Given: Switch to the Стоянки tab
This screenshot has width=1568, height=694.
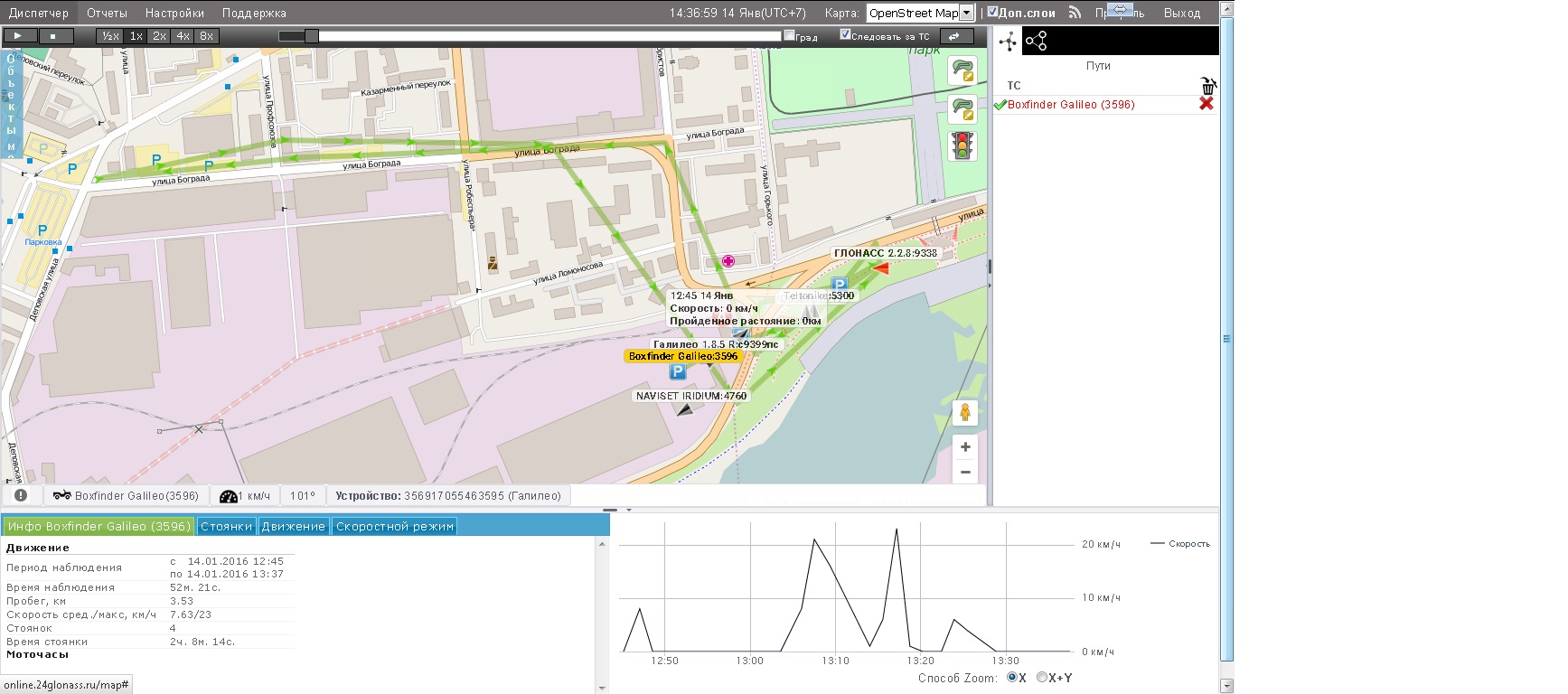Looking at the screenshot, I should click(226, 526).
